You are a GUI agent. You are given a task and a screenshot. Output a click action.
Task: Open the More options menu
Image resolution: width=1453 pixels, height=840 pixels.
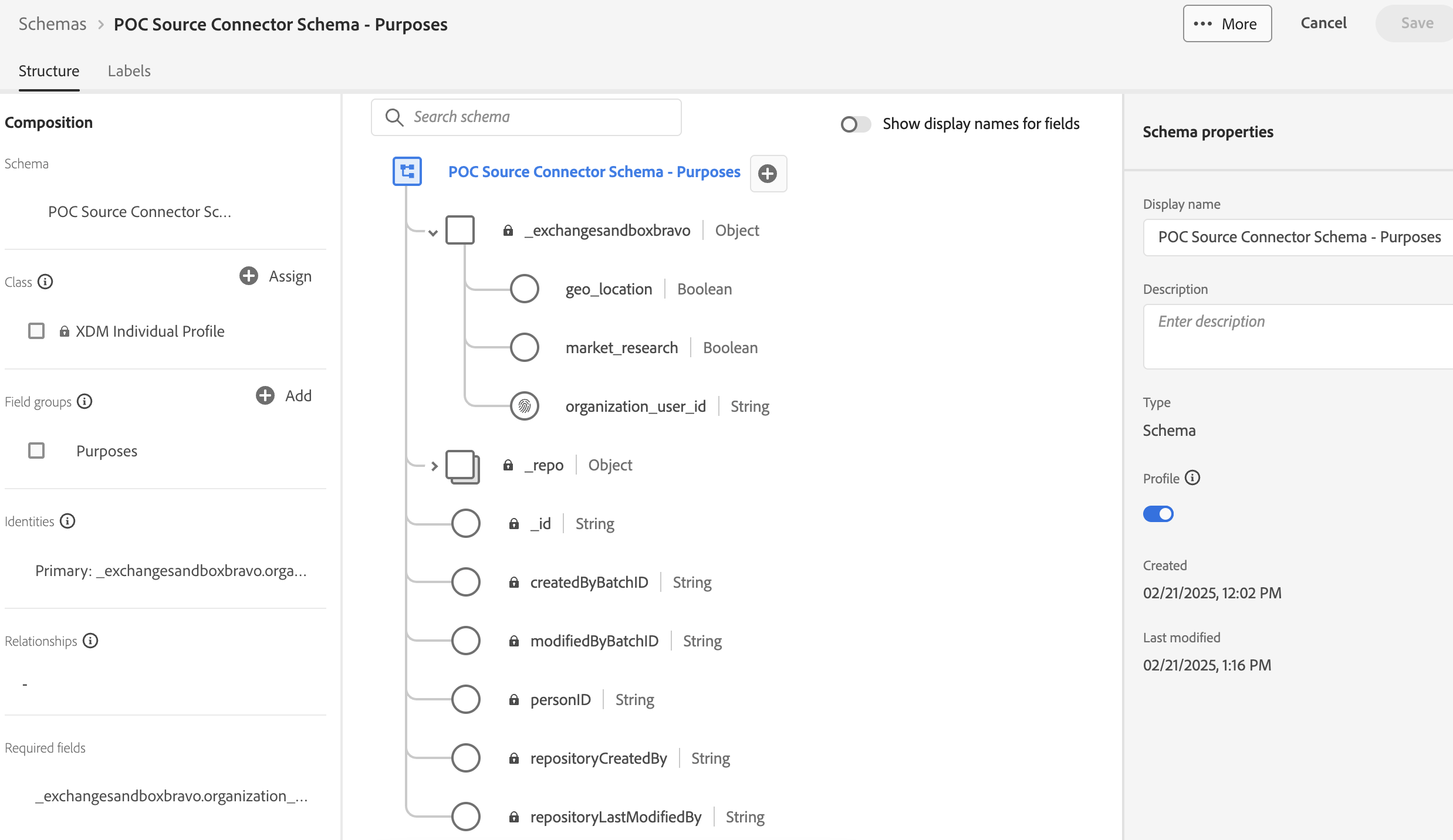(1226, 24)
